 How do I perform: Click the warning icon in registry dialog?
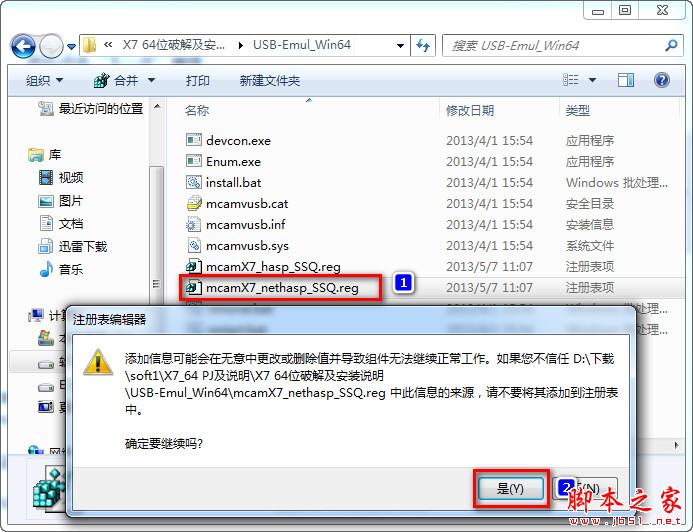tap(98, 362)
